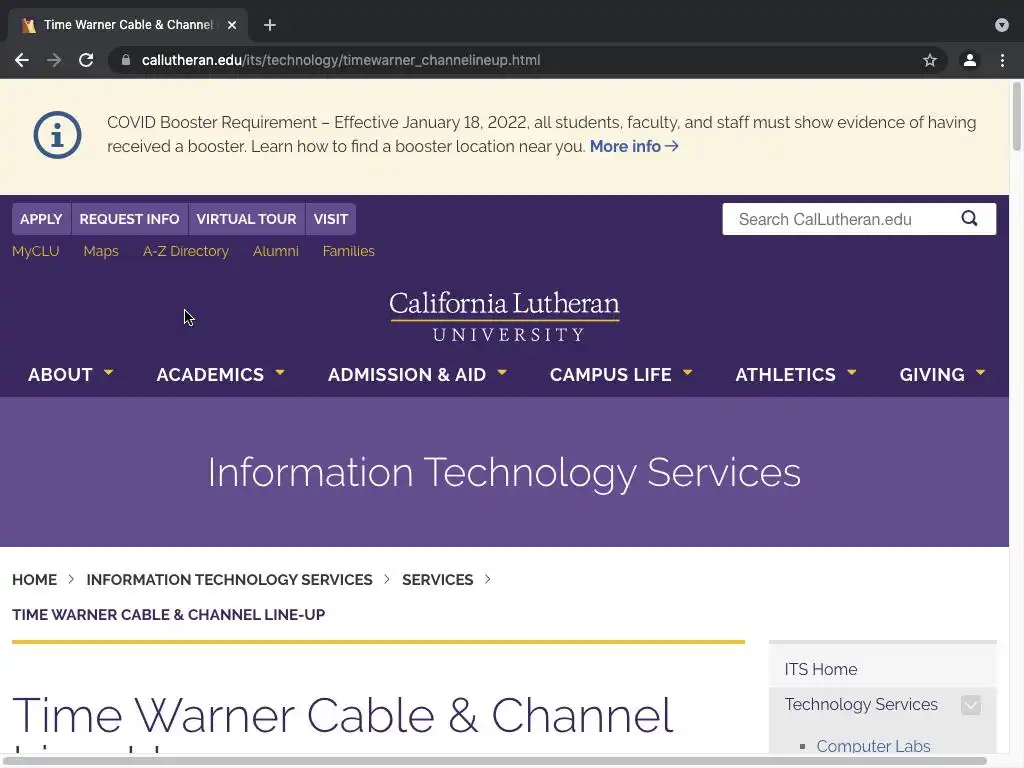Open the Families link

(349, 251)
